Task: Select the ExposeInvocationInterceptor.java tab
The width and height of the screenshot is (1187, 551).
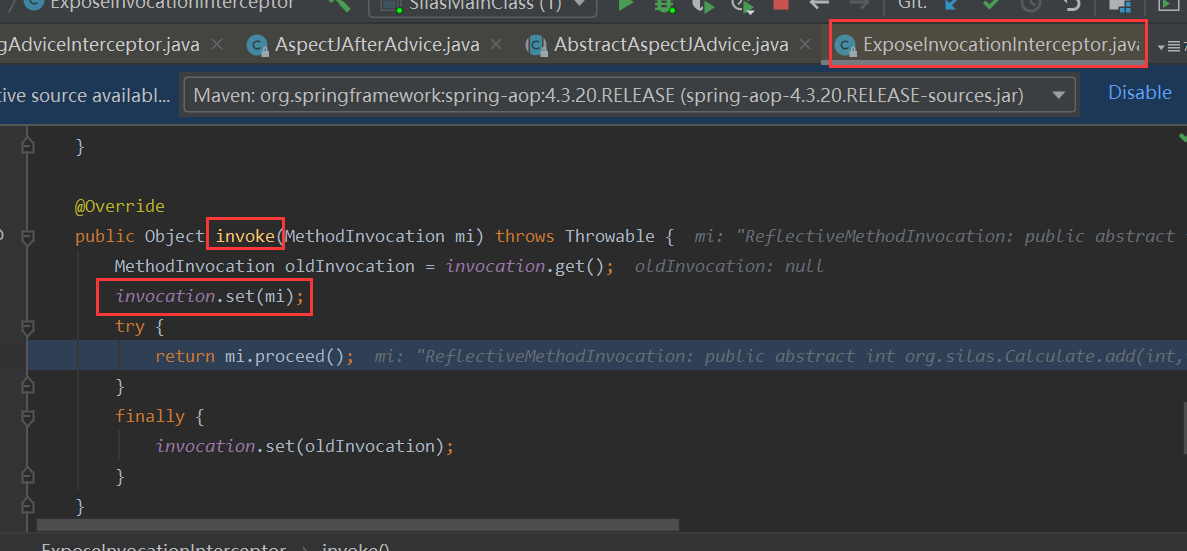Action: tap(1001, 45)
